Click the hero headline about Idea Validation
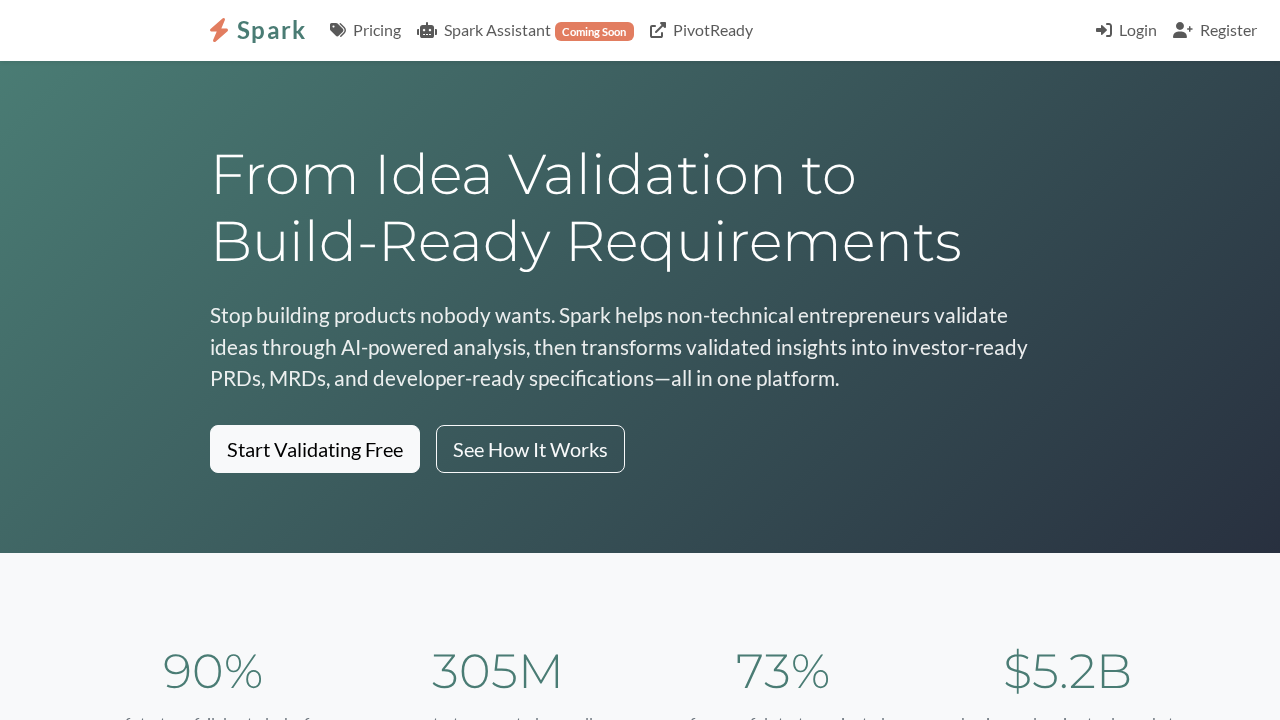Image resolution: width=1280 pixels, height=720 pixels. [x=586, y=207]
